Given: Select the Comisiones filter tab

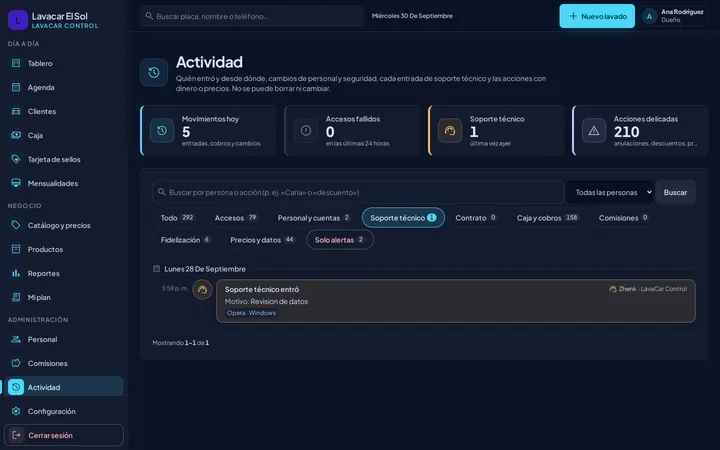Looking at the screenshot, I should click(623, 218).
